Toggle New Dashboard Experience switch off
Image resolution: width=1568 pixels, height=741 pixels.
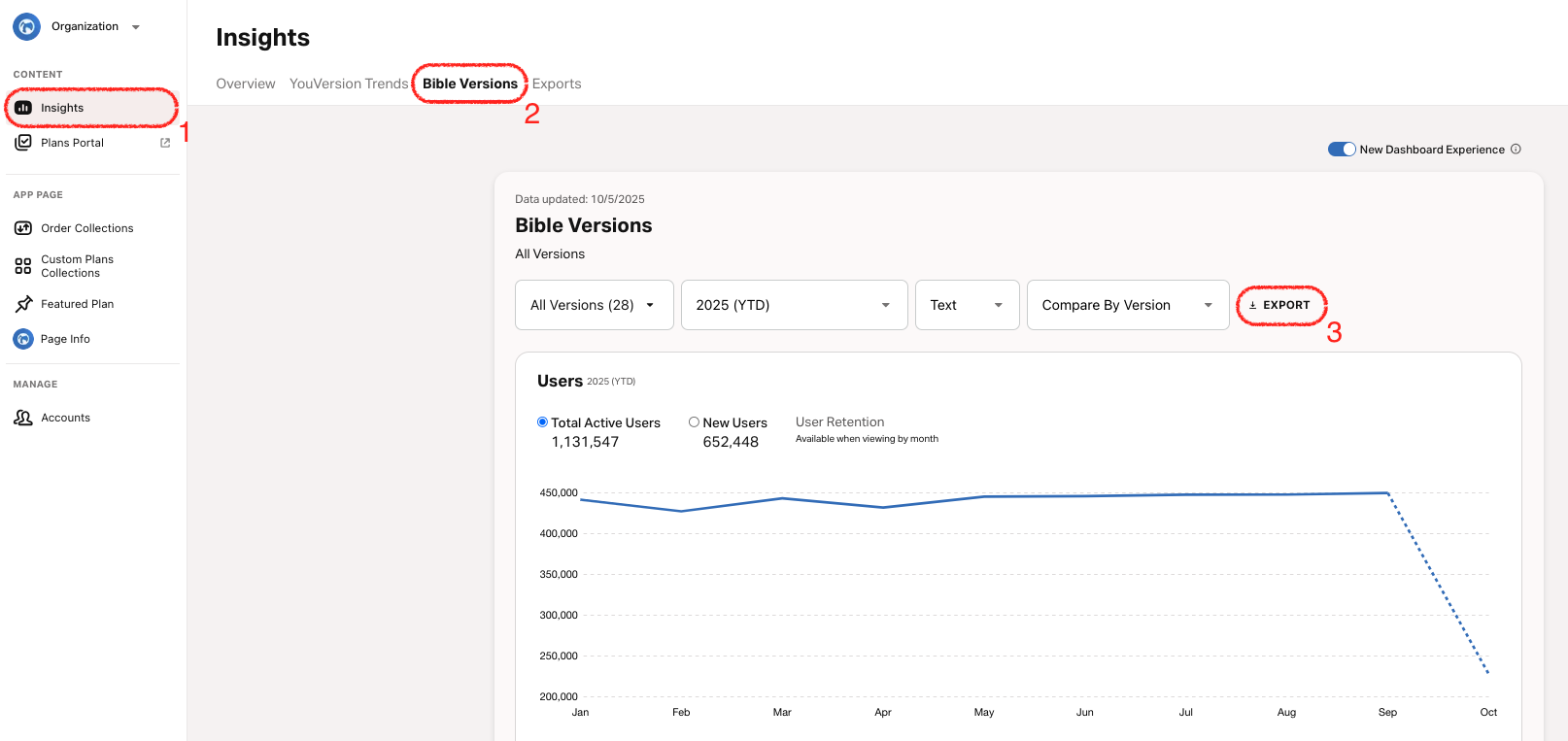pos(1342,150)
